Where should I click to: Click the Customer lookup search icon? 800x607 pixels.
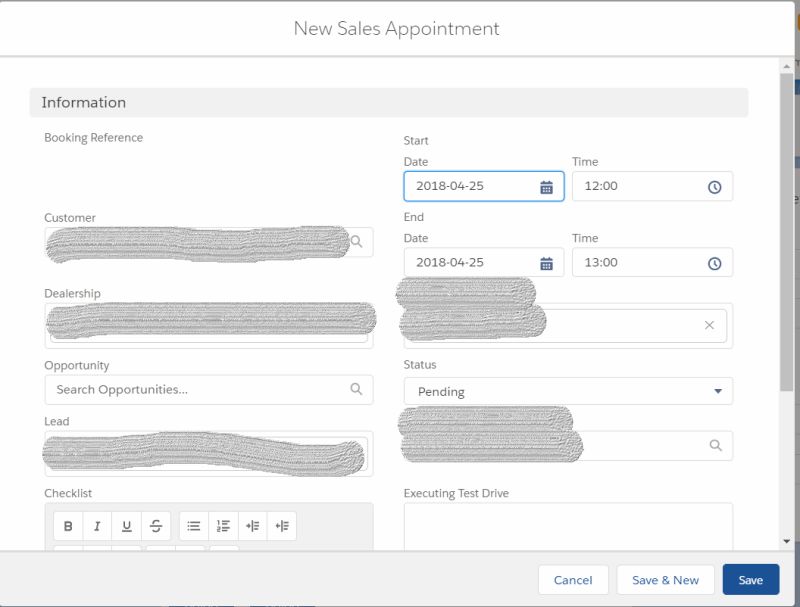(x=357, y=241)
